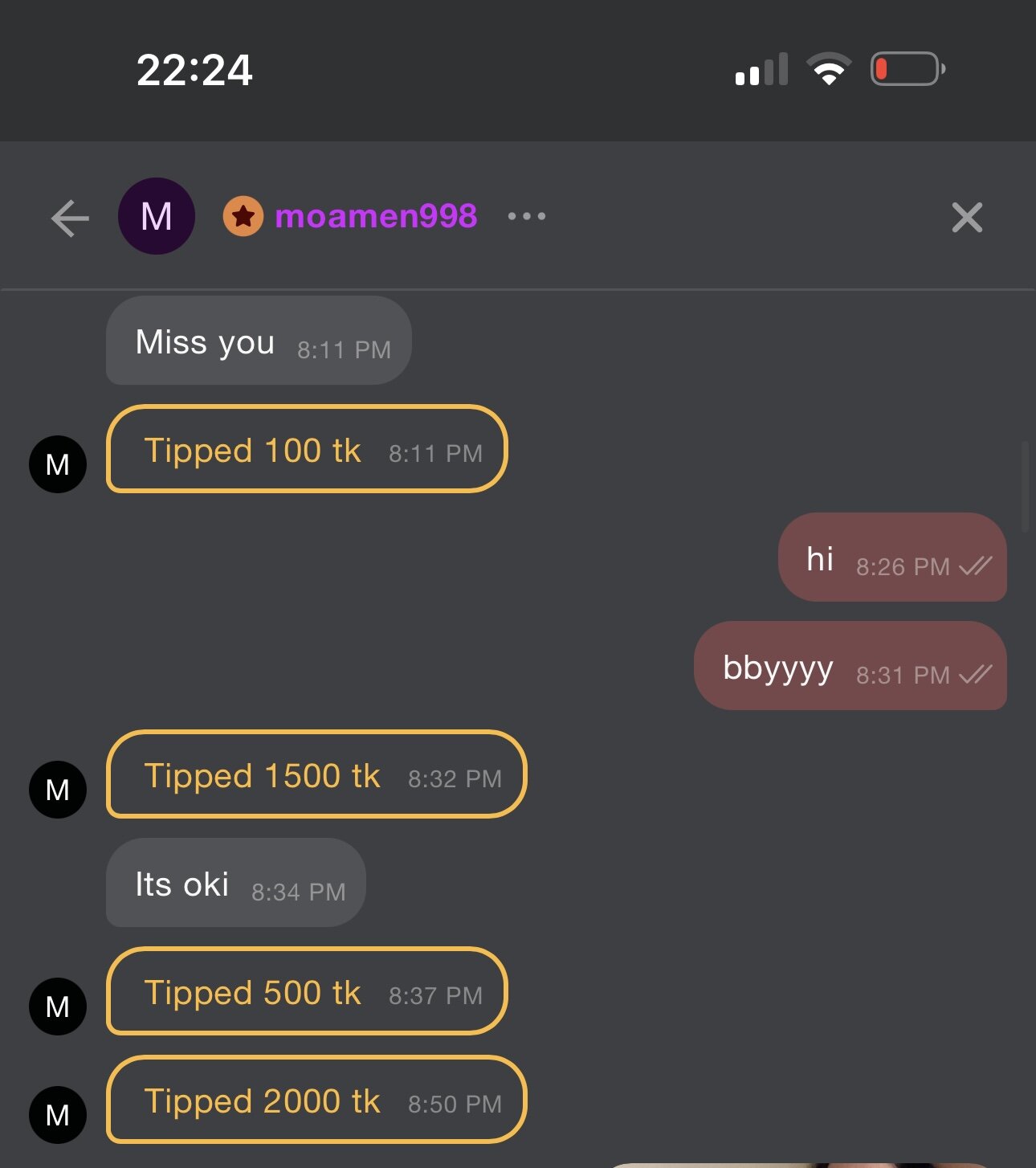Click read receipt checkmarks on "hi"
1036x1168 pixels.
pyautogui.click(x=976, y=566)
